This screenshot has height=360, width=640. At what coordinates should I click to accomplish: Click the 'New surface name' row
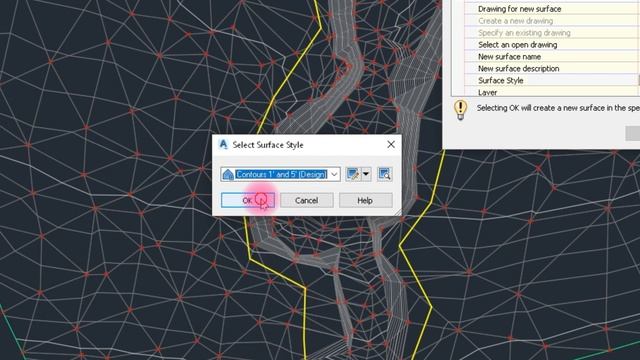(x=552, y=56)
